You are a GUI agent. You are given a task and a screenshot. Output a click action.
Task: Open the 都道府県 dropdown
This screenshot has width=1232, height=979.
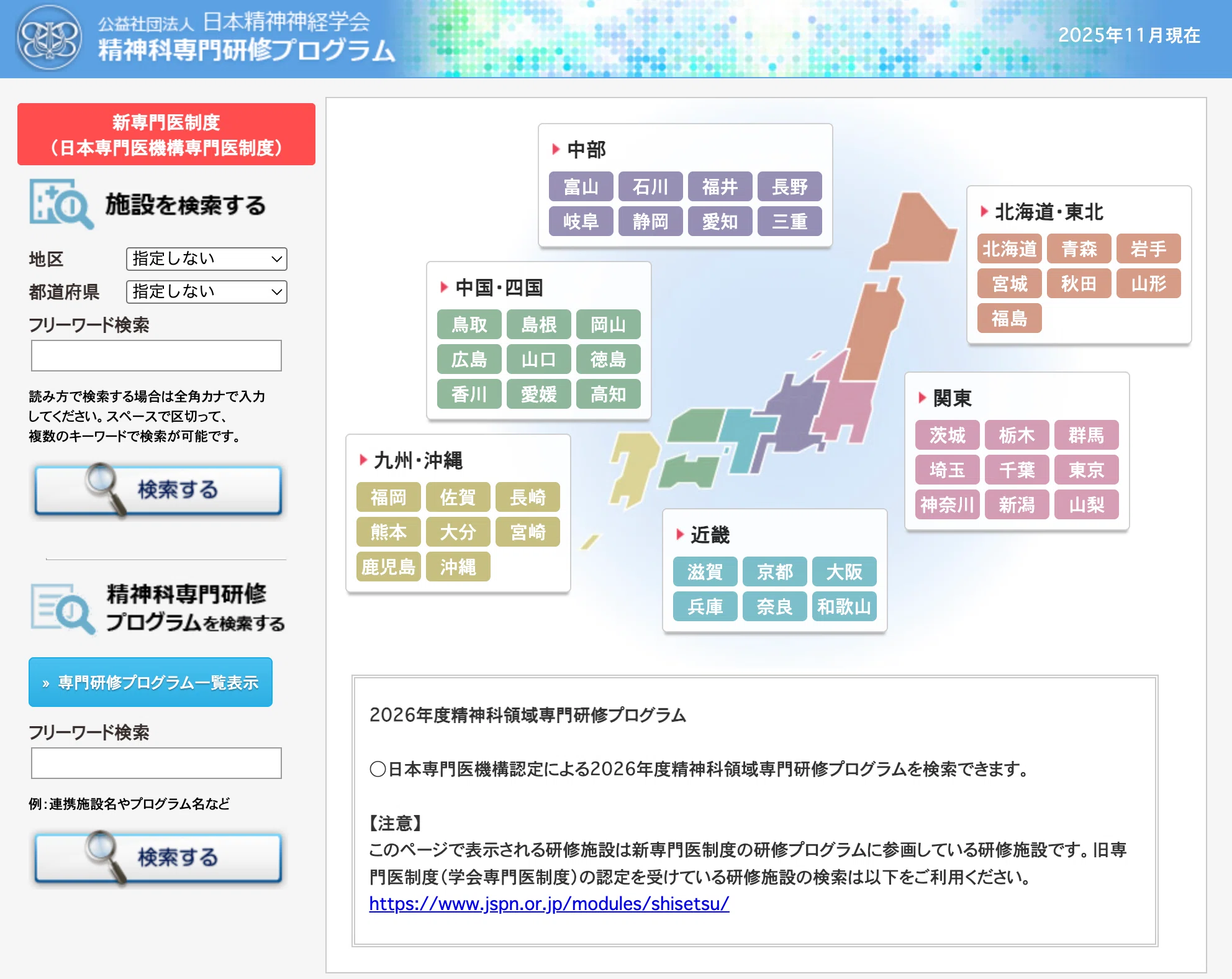207,292
